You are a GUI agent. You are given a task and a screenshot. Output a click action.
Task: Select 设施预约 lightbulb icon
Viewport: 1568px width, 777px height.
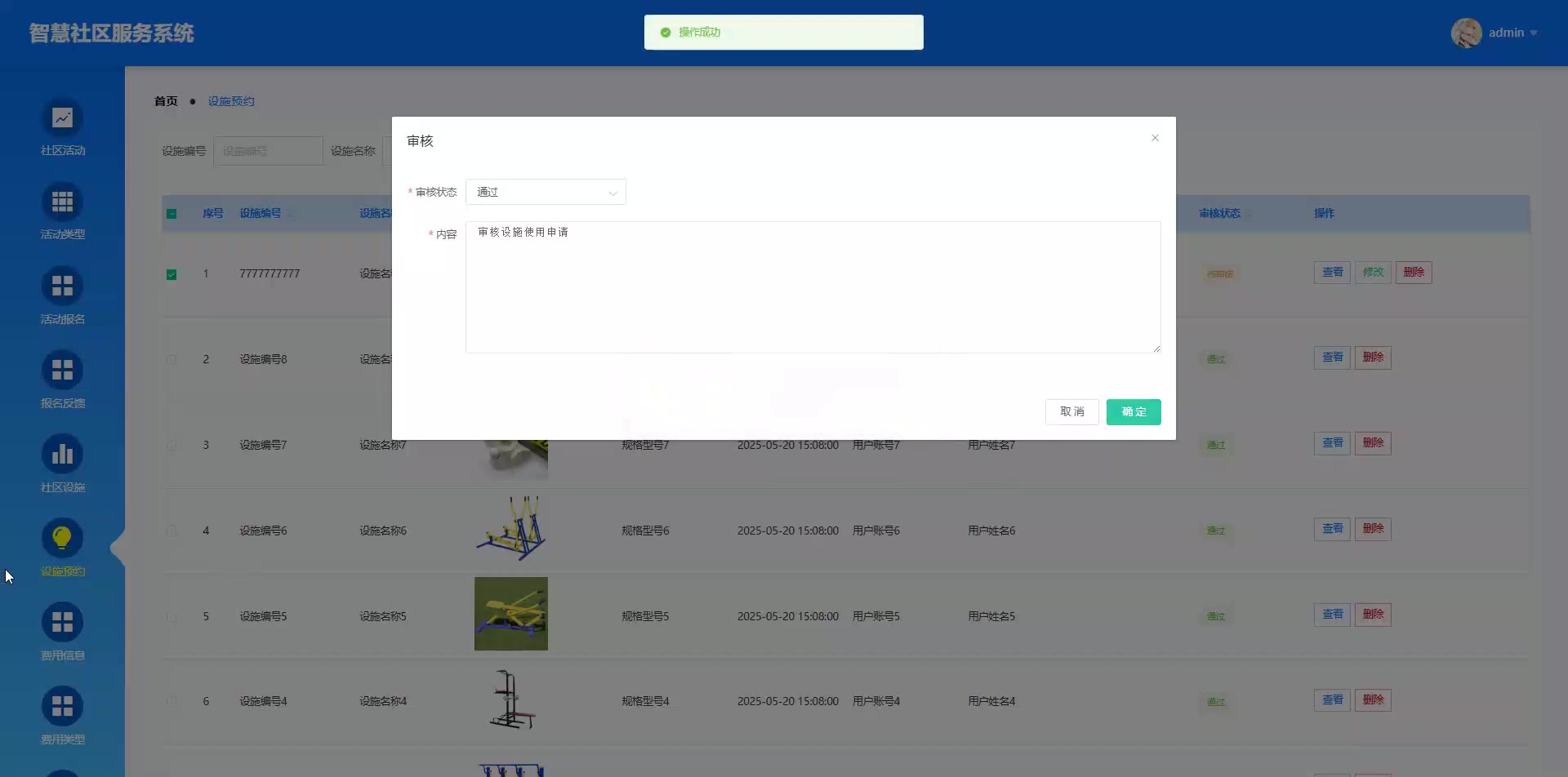point(62,539)
